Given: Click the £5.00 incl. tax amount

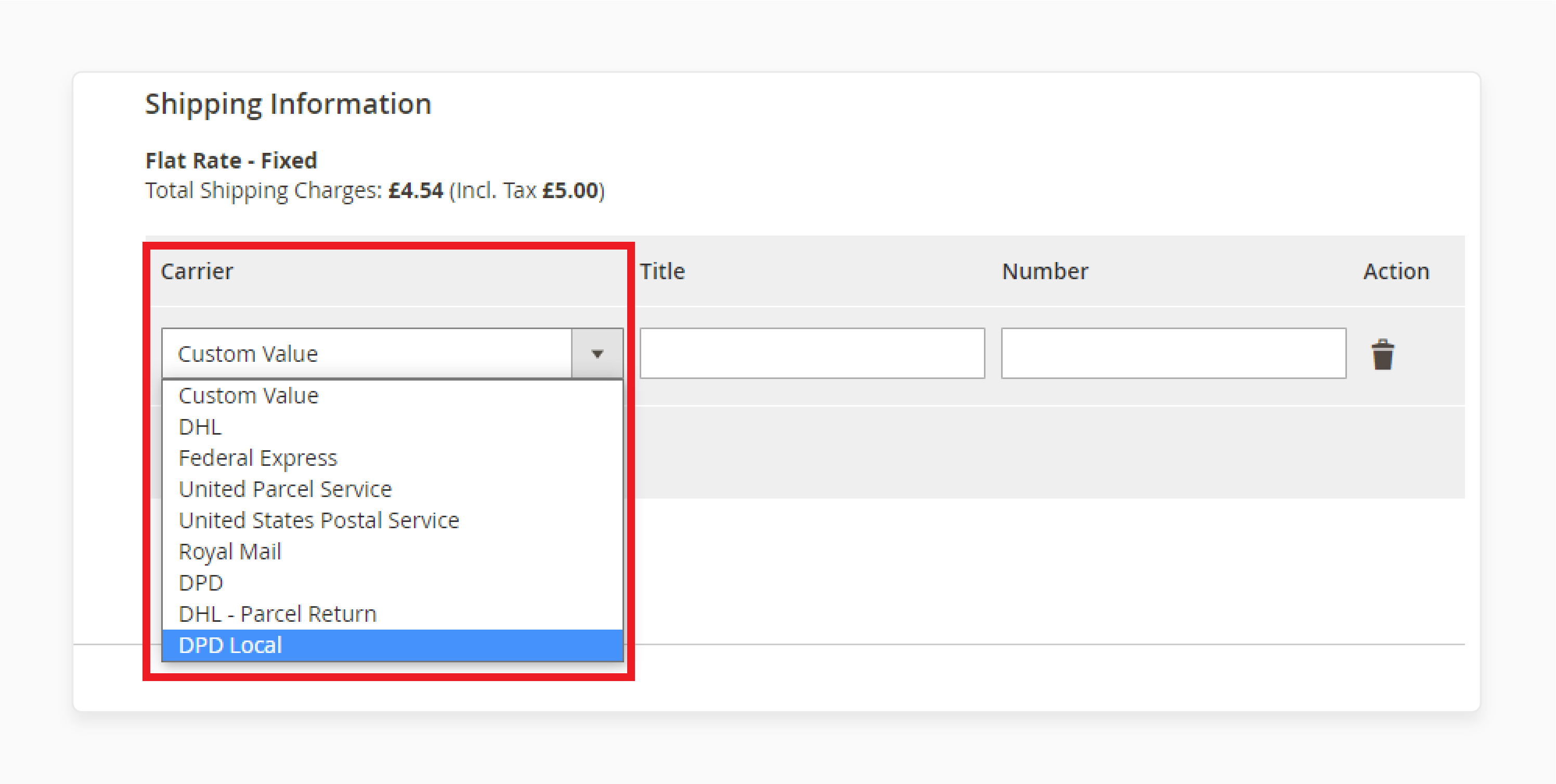Looking at the screenshot, I should [570, 190].
